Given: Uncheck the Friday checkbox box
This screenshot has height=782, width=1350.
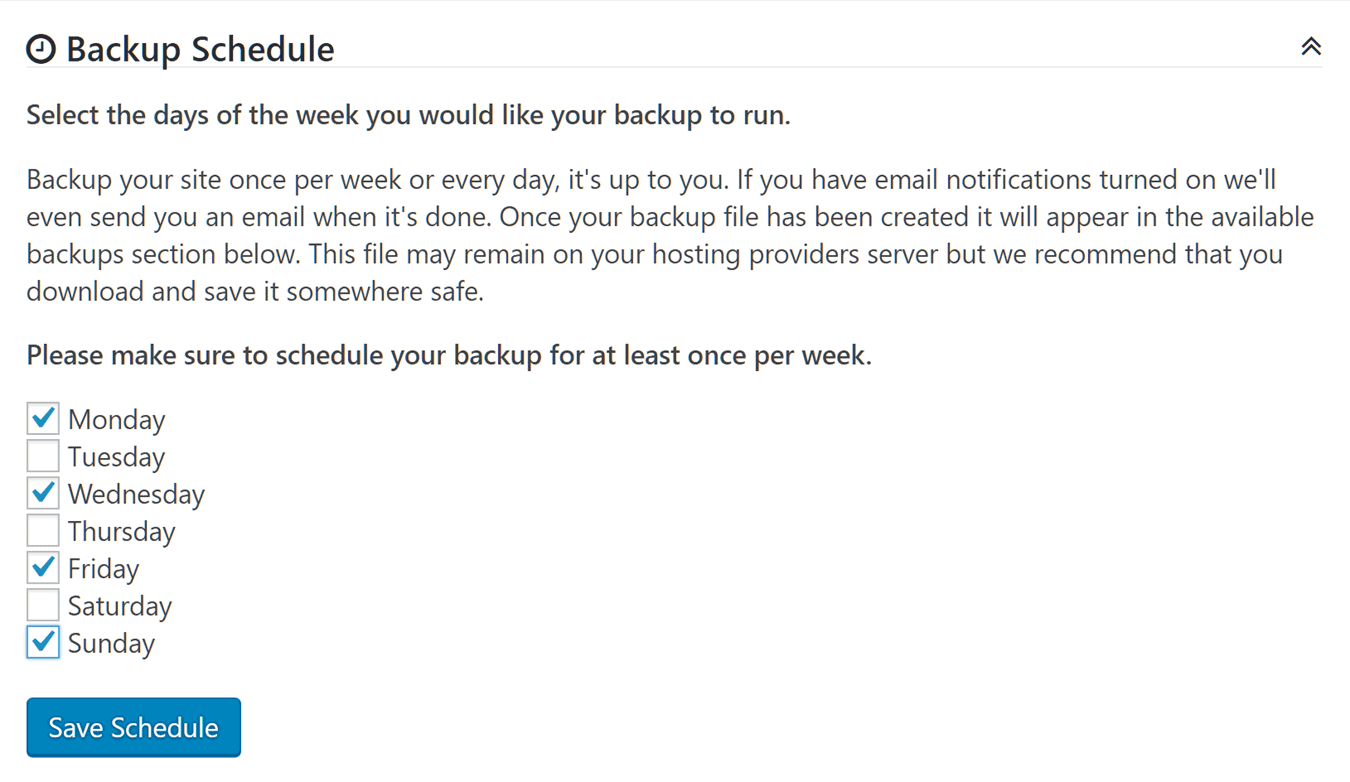Looking at the screenshot, I should pos(43,568).
